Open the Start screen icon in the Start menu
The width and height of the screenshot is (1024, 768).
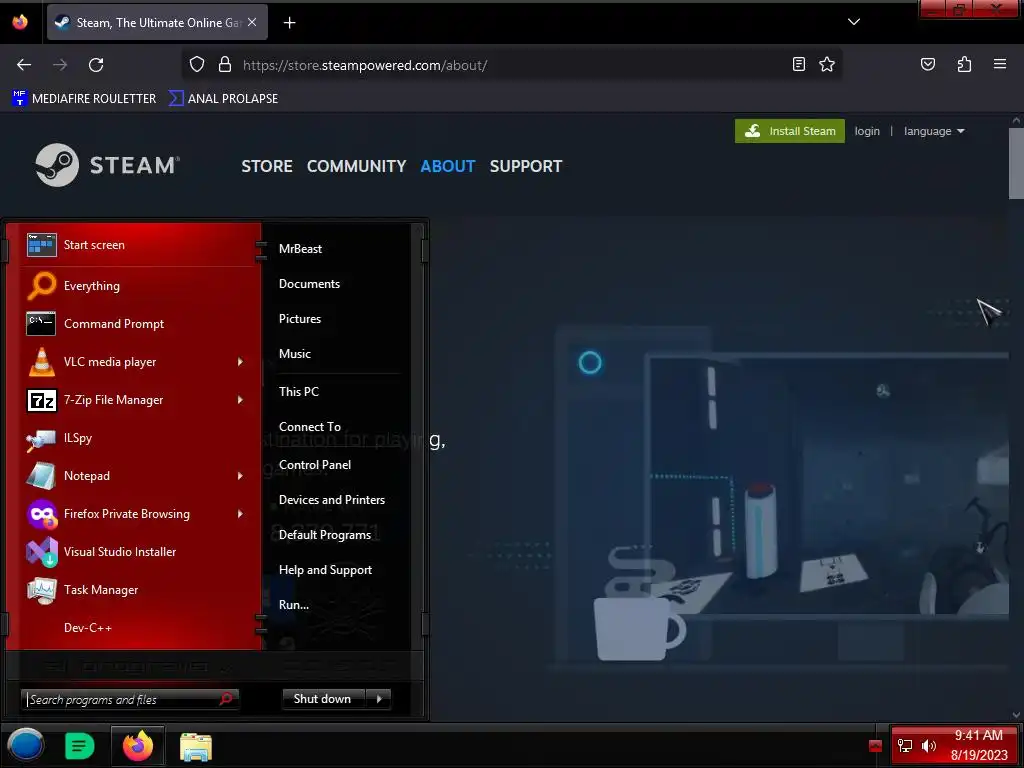pyautogui.click(x=41, y=245)
